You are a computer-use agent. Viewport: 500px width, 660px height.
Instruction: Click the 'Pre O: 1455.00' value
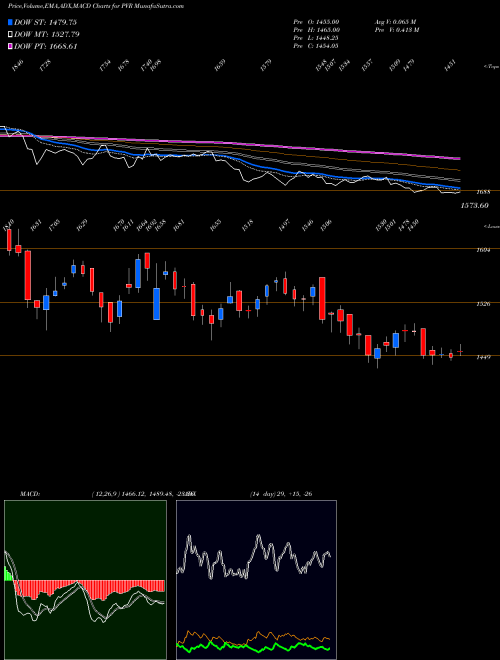316,22
